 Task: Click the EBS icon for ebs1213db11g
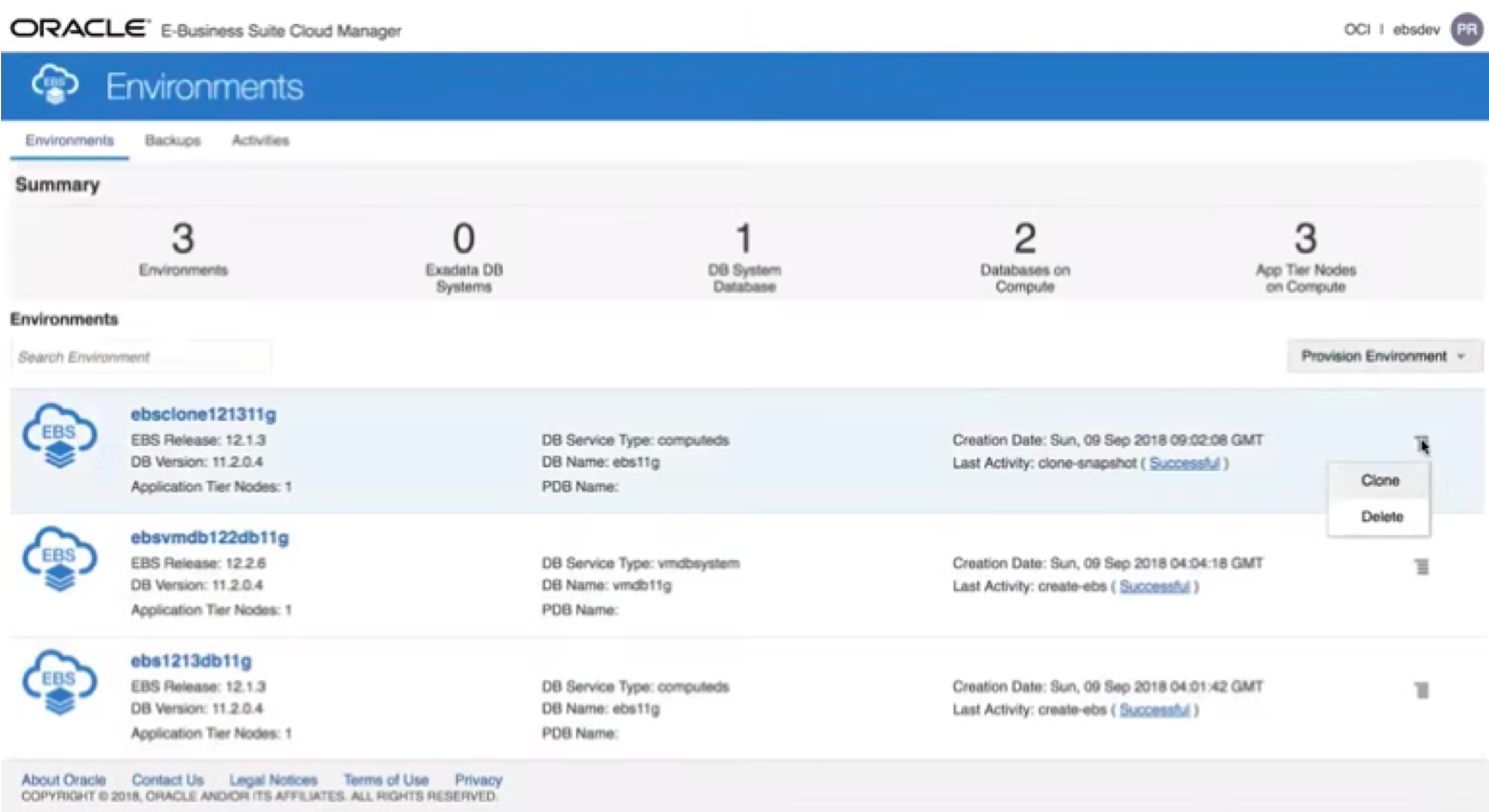(x=59, y=683)
